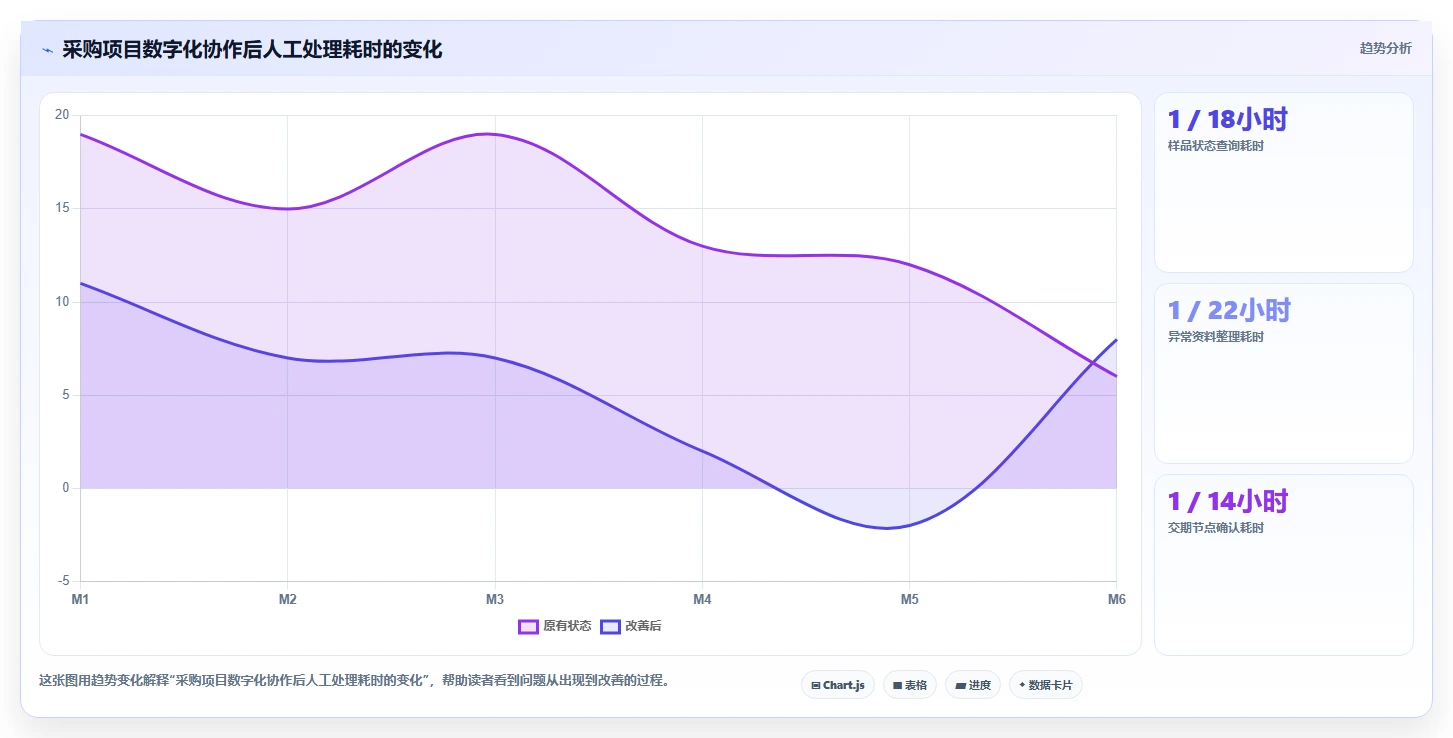Open the 趋势分析 label in header

[x=1385, y=49]
